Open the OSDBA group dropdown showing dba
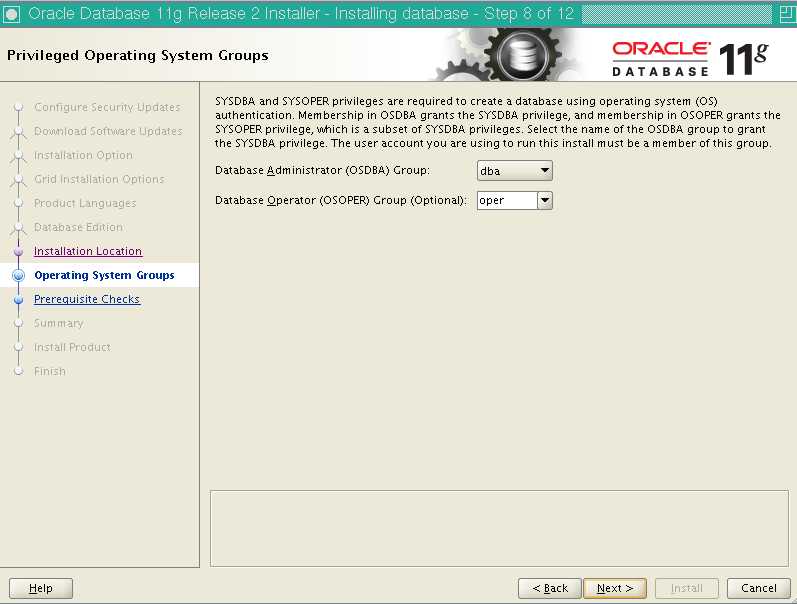The height and width of the screenshot is (604, 797). (514, 171)
